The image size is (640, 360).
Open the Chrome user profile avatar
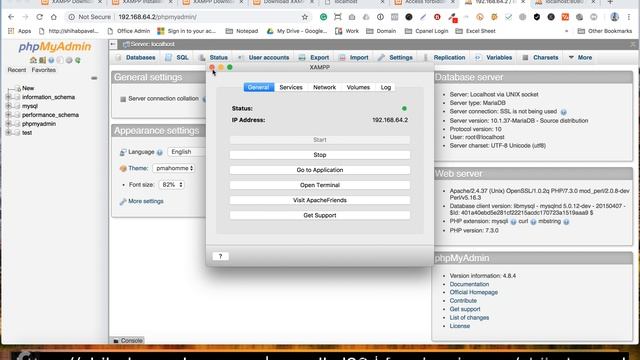(614, 17)
